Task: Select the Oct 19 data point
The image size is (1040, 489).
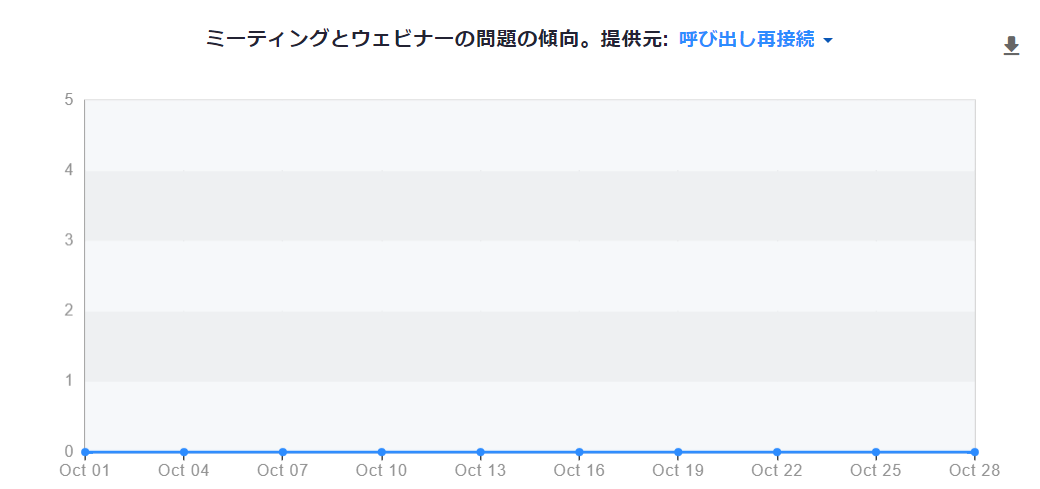Action: point(678,452)
